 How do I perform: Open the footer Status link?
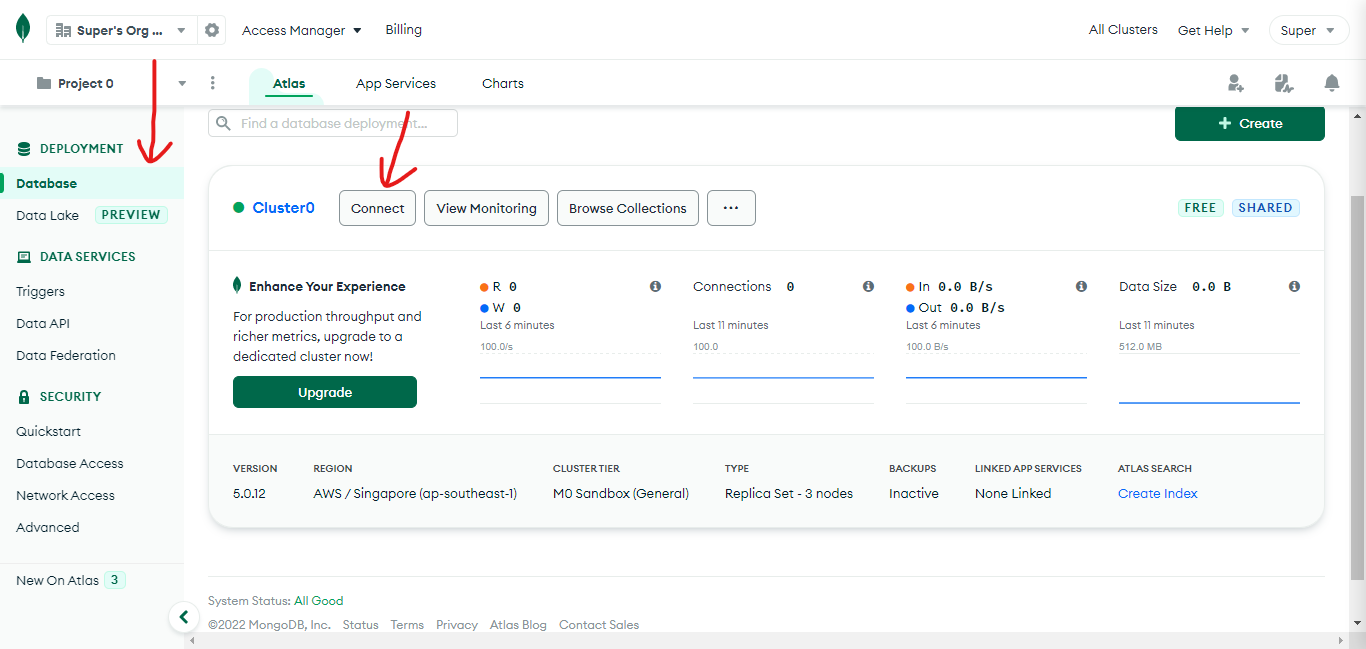[x=361, y=624]
